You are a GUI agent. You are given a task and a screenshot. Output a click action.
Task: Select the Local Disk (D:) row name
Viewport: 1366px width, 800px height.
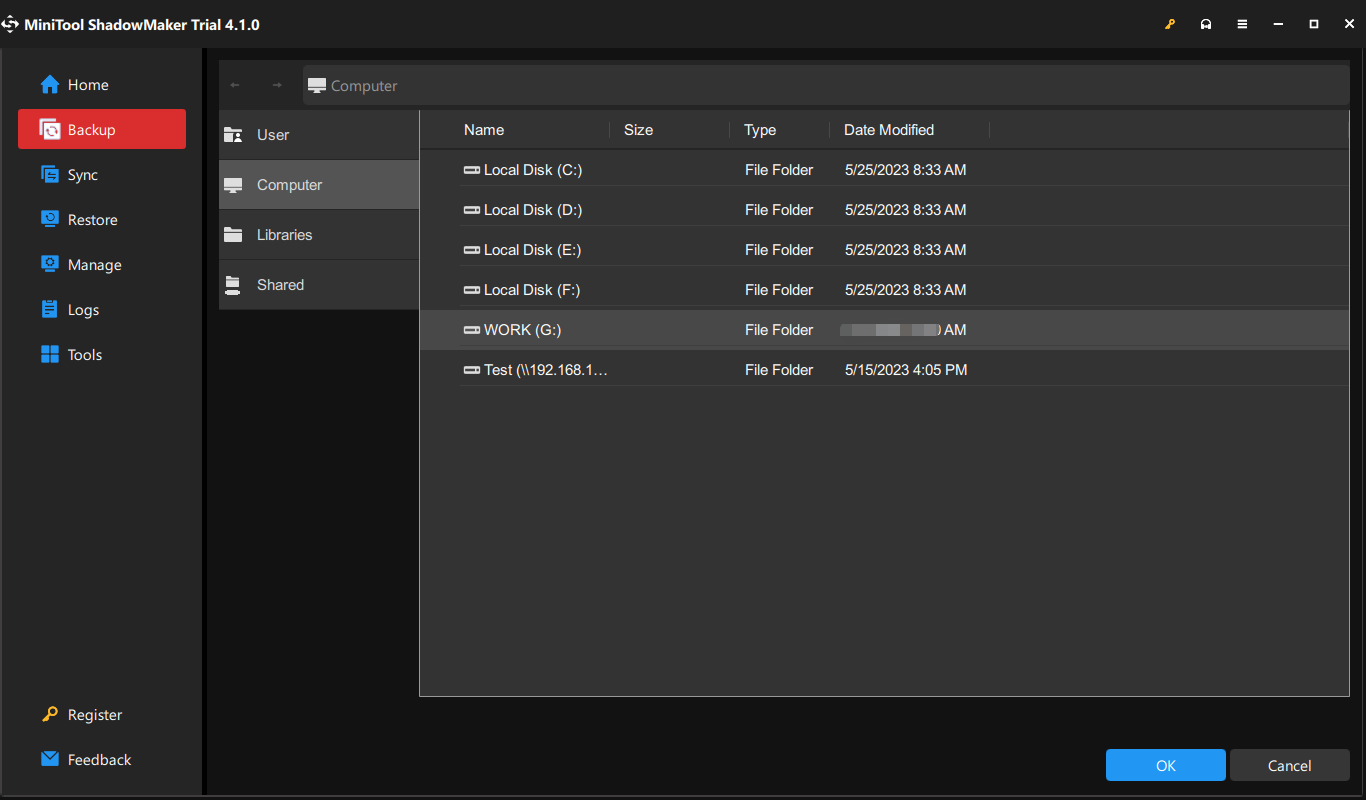pyautogui.click(x=533, y=210)
